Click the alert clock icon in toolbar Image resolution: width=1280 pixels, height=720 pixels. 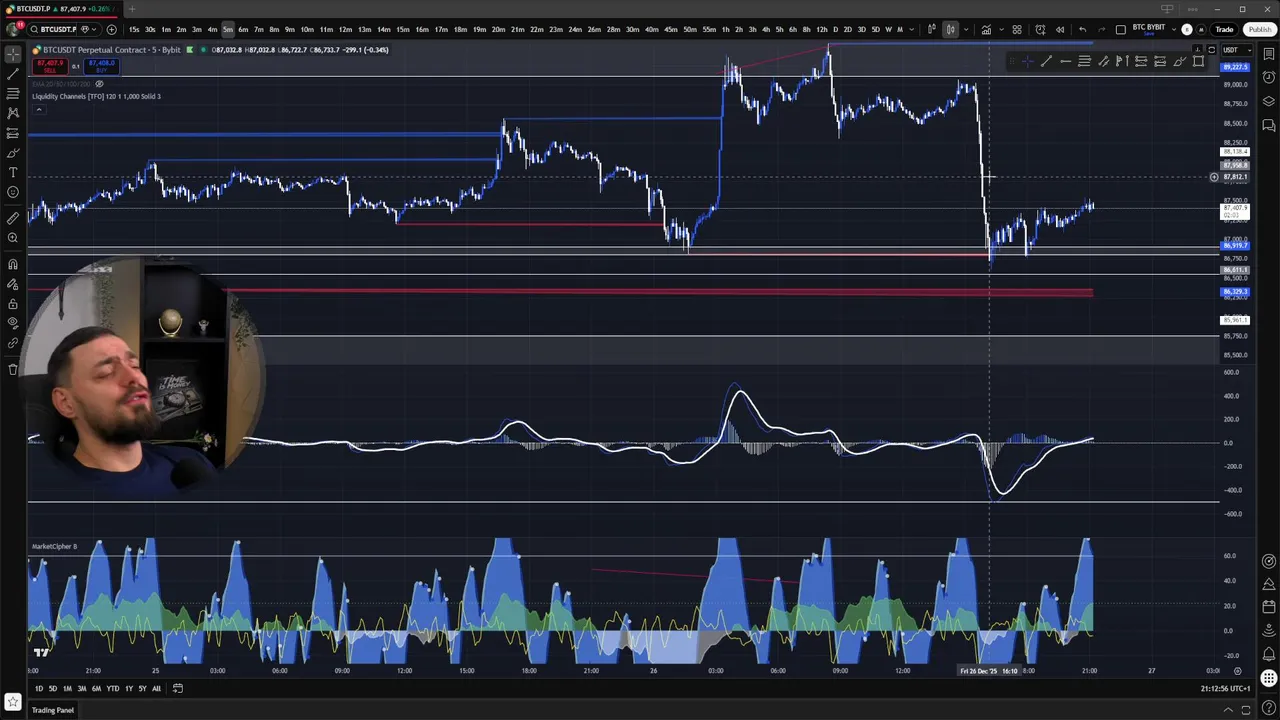tap(1040, 29)
